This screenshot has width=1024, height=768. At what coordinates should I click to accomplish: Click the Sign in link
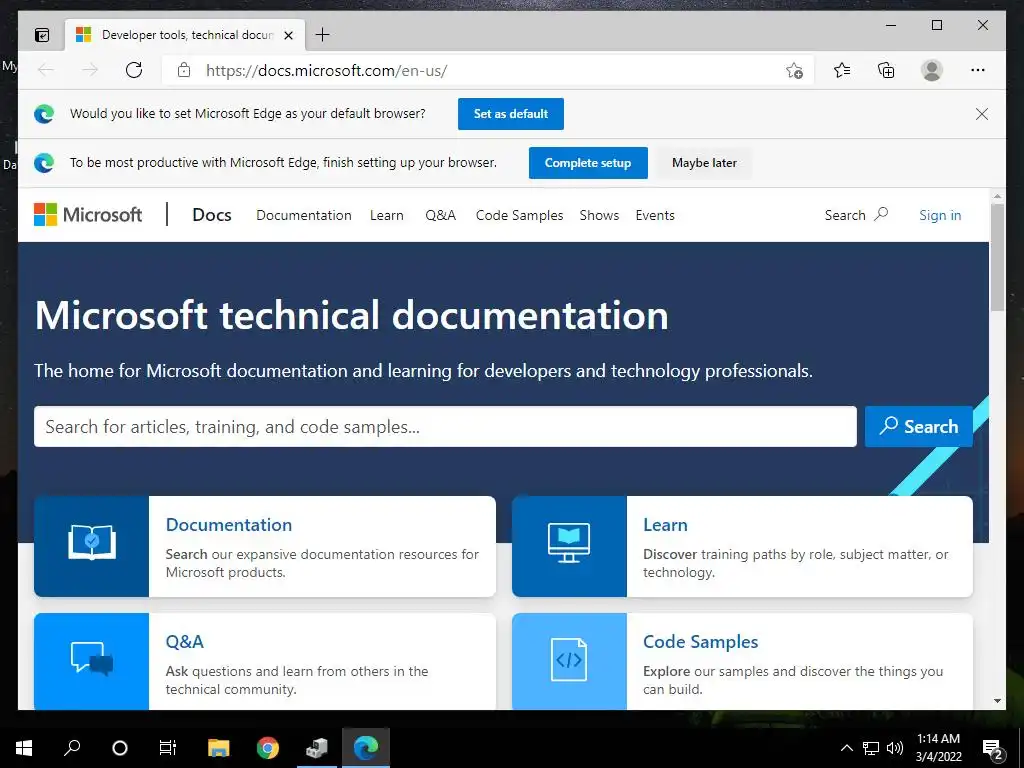pos(940,216)
